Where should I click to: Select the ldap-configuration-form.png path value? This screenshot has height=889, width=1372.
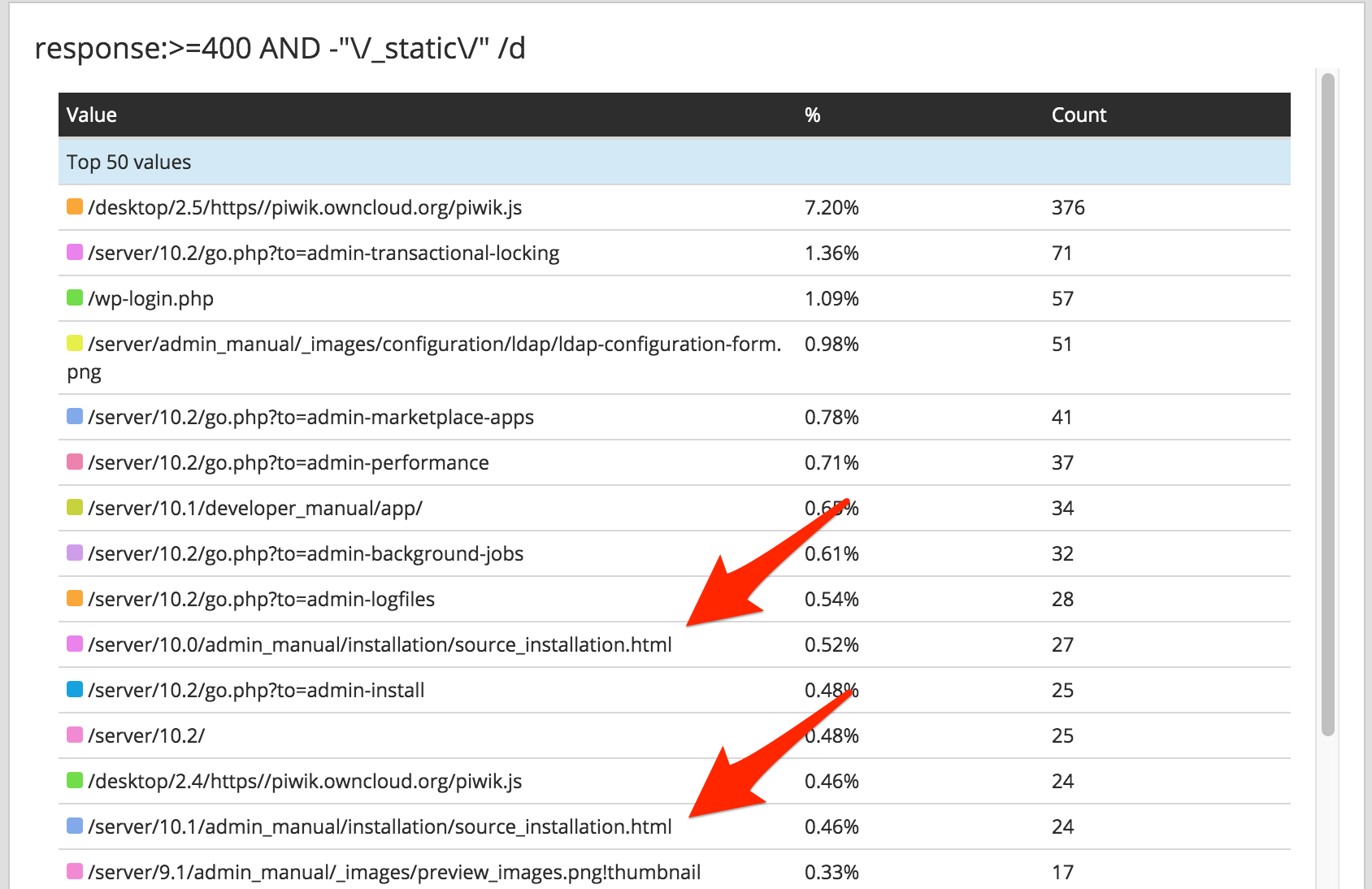(424, 358)
